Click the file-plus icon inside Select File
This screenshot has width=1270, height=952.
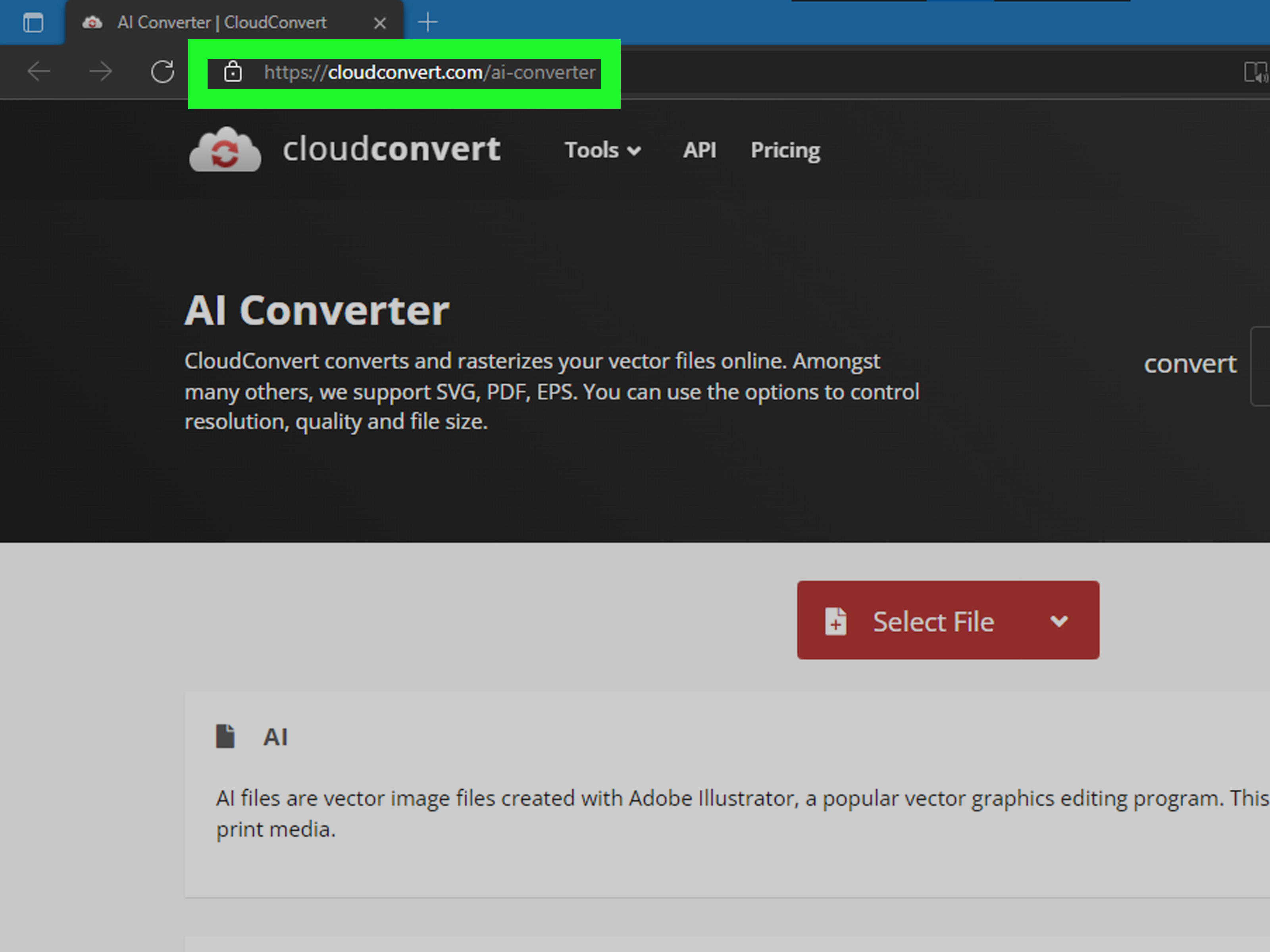click(x=836, y=620)
